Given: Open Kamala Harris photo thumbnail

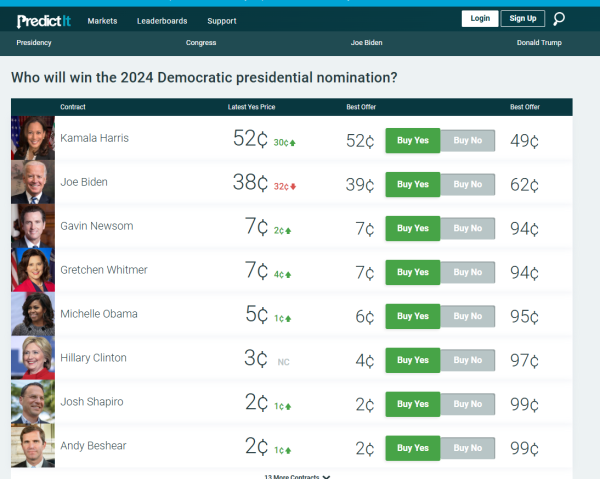Looking at the screenshot, I should pos(33,138).
